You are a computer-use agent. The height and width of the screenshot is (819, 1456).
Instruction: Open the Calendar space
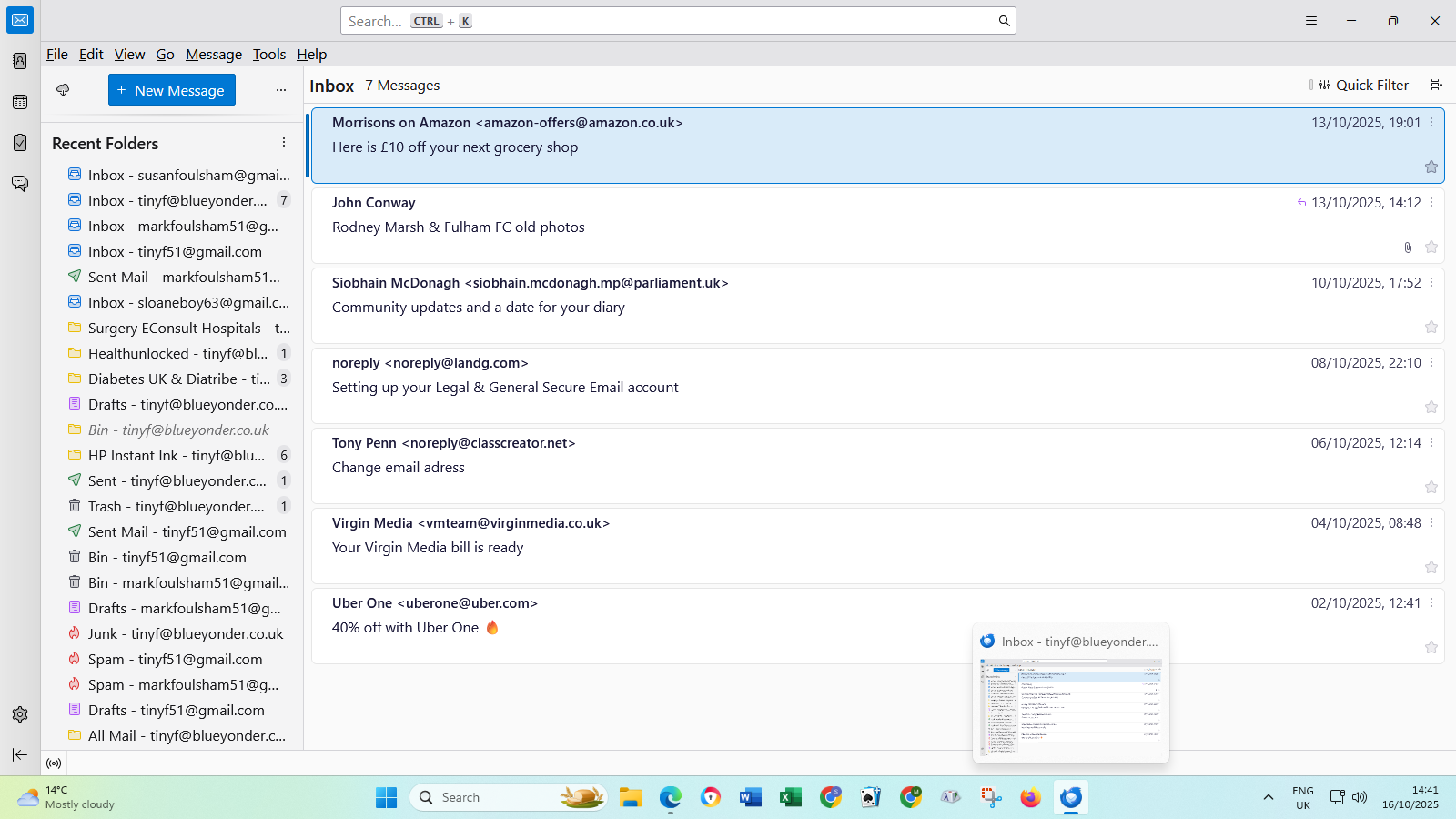(20, 102)
